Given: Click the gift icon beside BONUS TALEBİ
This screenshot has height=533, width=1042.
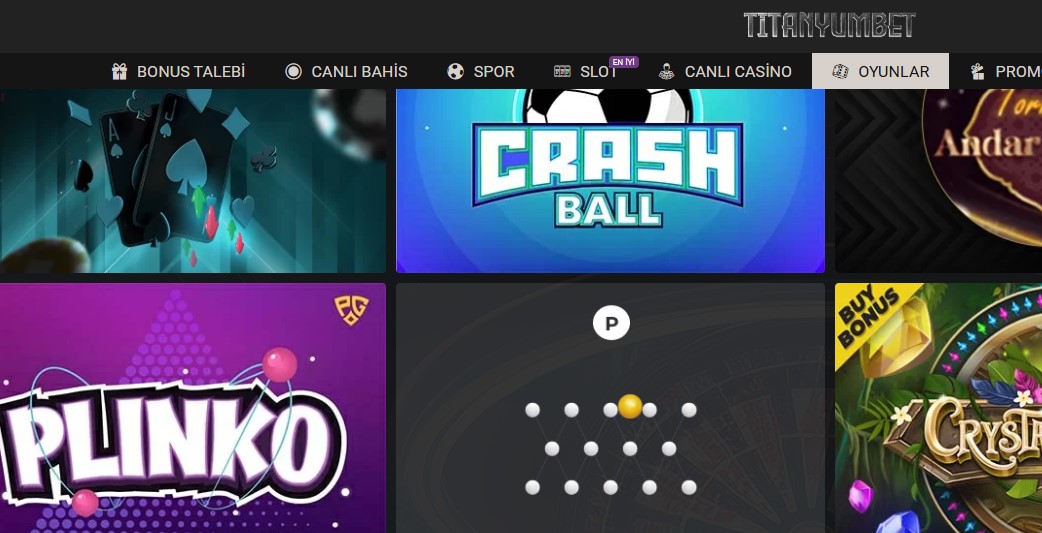Looking at the screenshot, I should (119, 72).
